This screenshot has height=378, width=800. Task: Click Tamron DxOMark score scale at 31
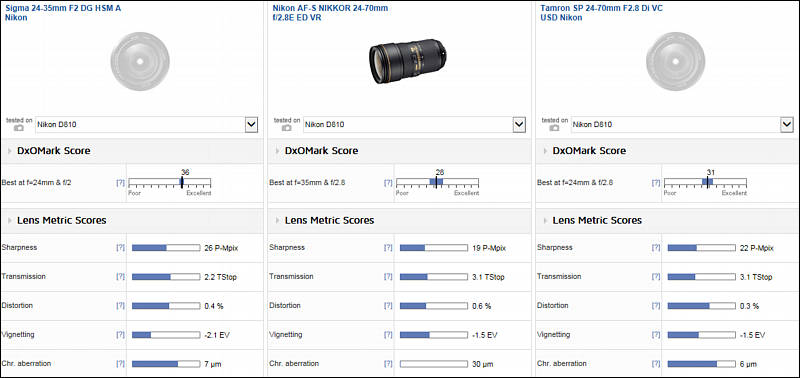tap(707, 183)
